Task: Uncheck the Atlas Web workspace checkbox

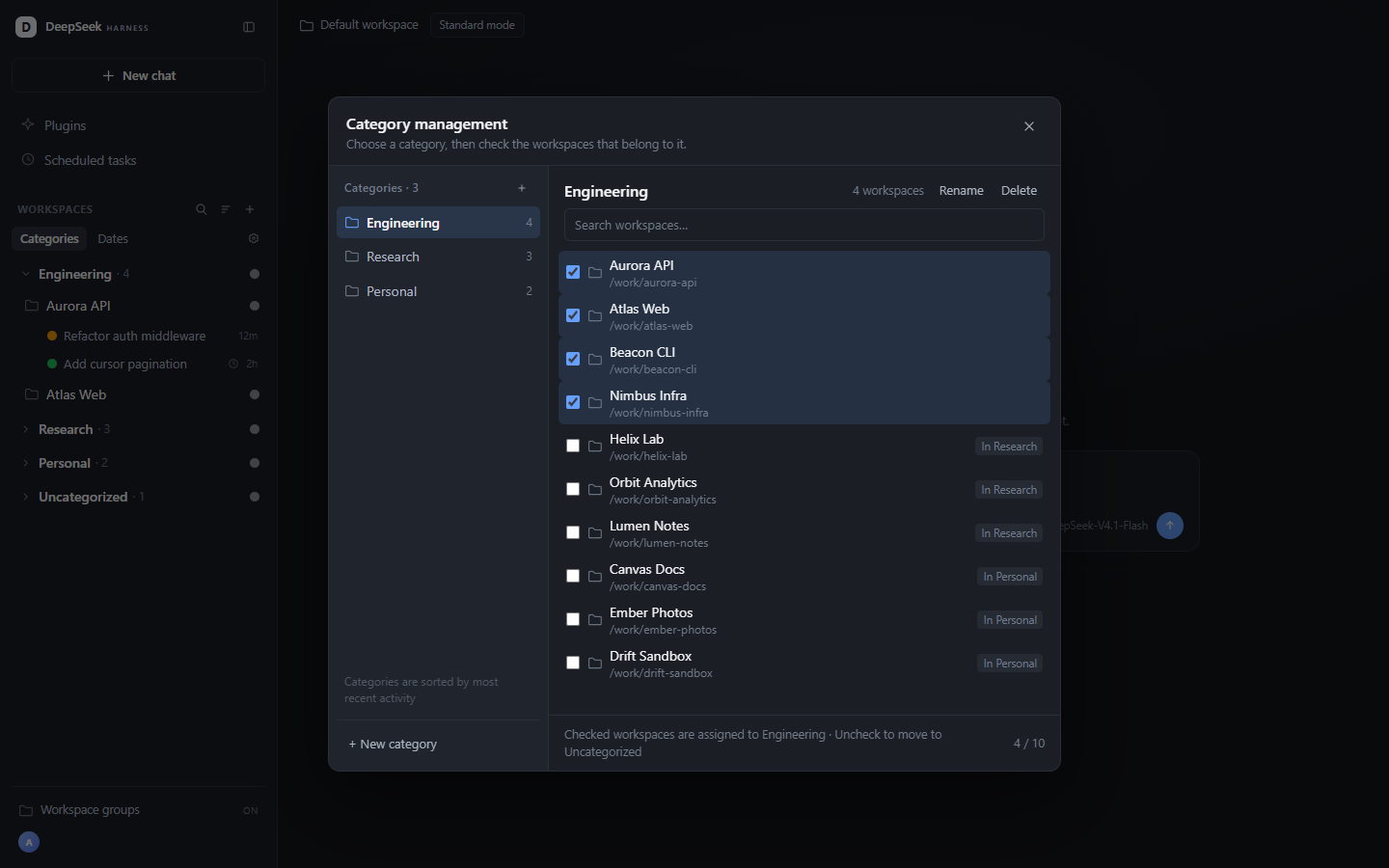Action: pos(573,315)
